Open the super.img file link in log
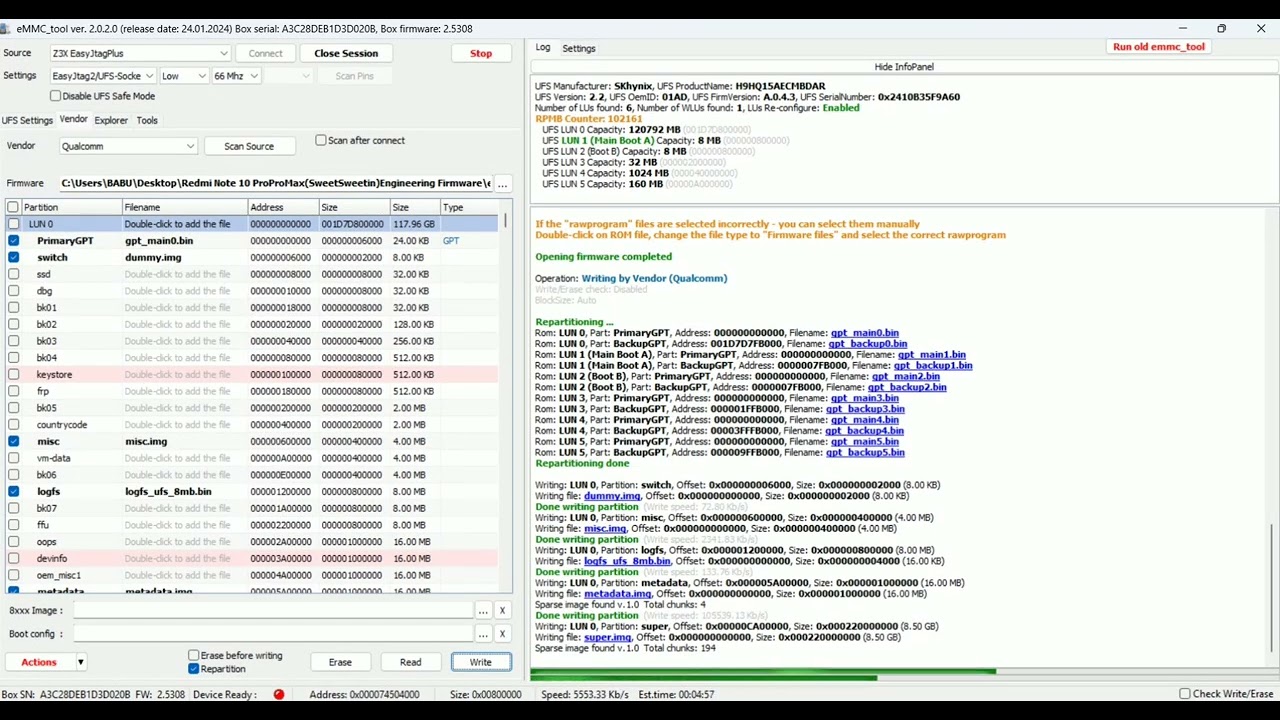This screenshot has width=1280, height=720. click(x=608, y=637)
